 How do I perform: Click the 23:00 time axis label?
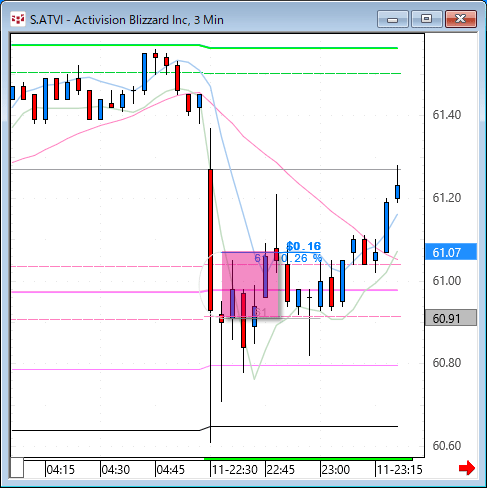coord(336,470)
